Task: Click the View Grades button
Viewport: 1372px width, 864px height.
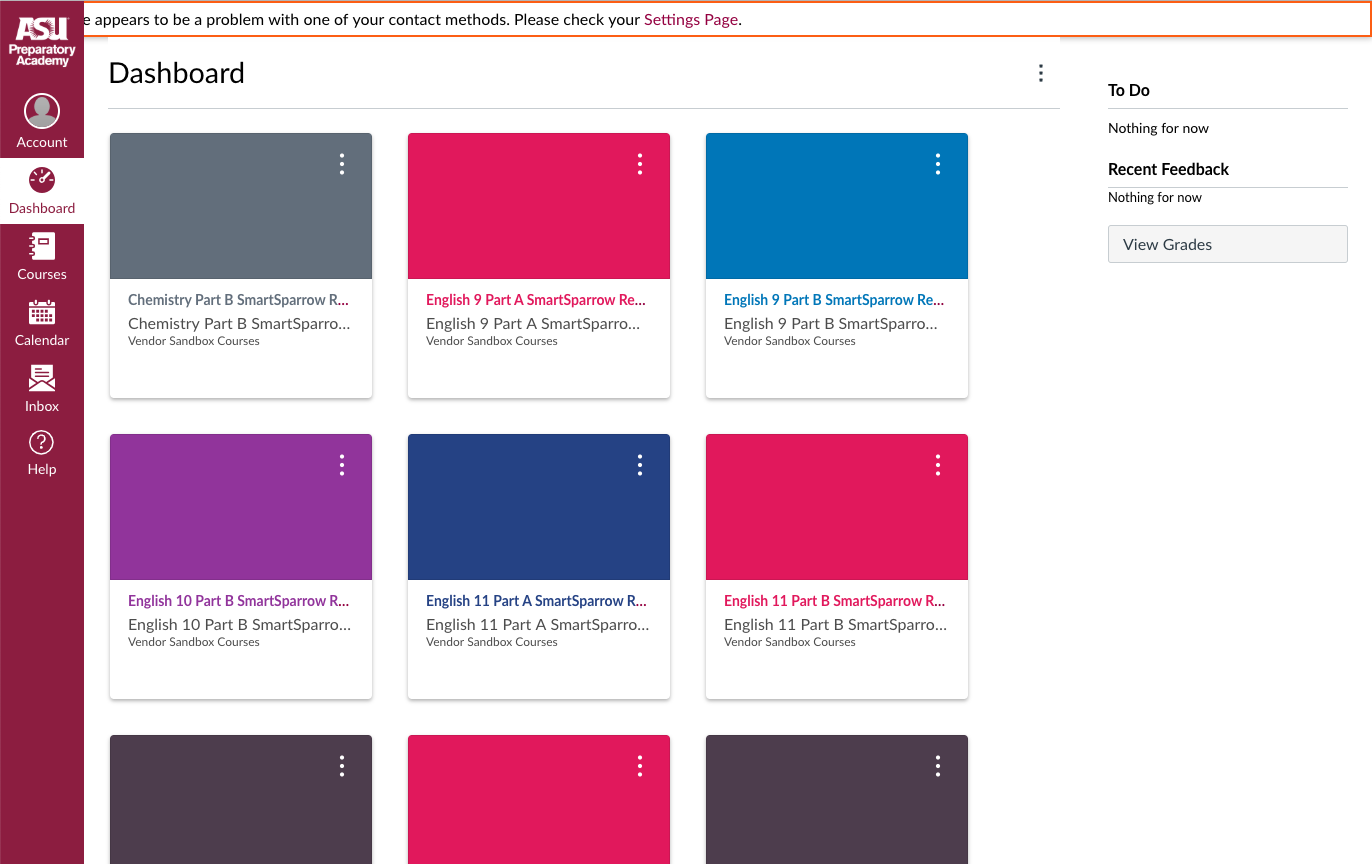Action: click(x=1228, y=244)
